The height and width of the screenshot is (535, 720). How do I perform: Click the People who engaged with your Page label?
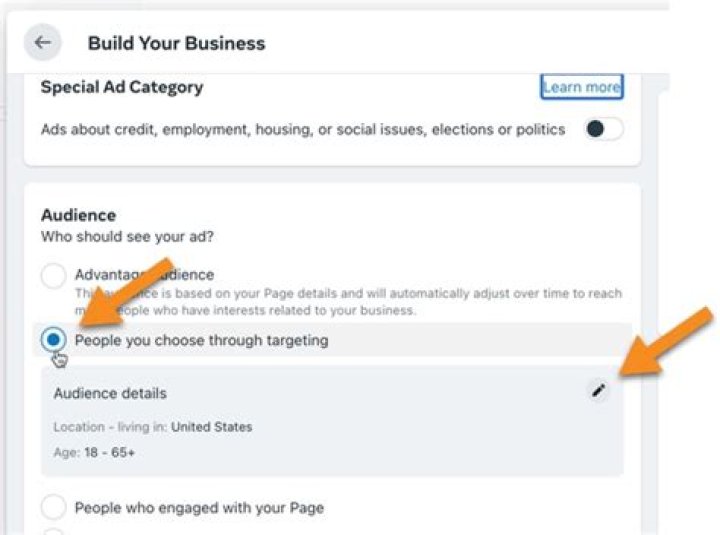199,507
